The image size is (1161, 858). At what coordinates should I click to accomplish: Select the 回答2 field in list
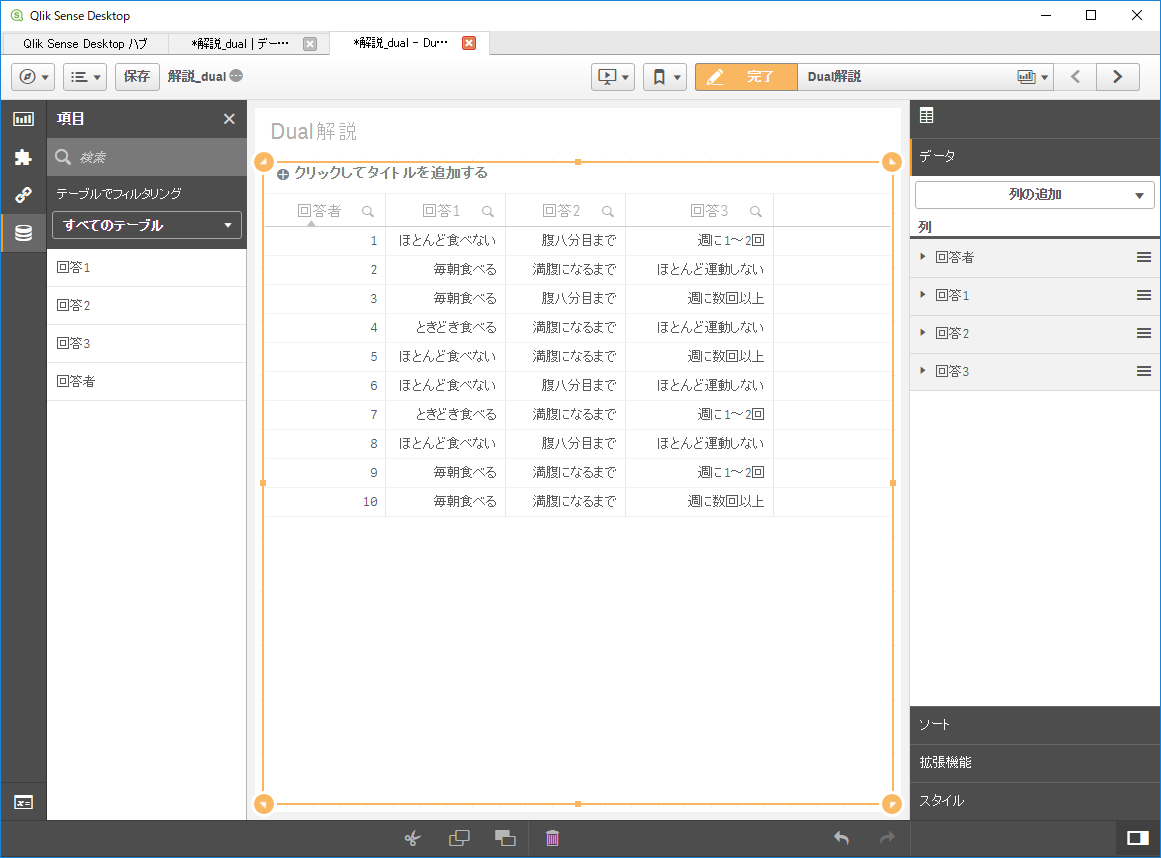pyautogui.click(x=147, y=306)
